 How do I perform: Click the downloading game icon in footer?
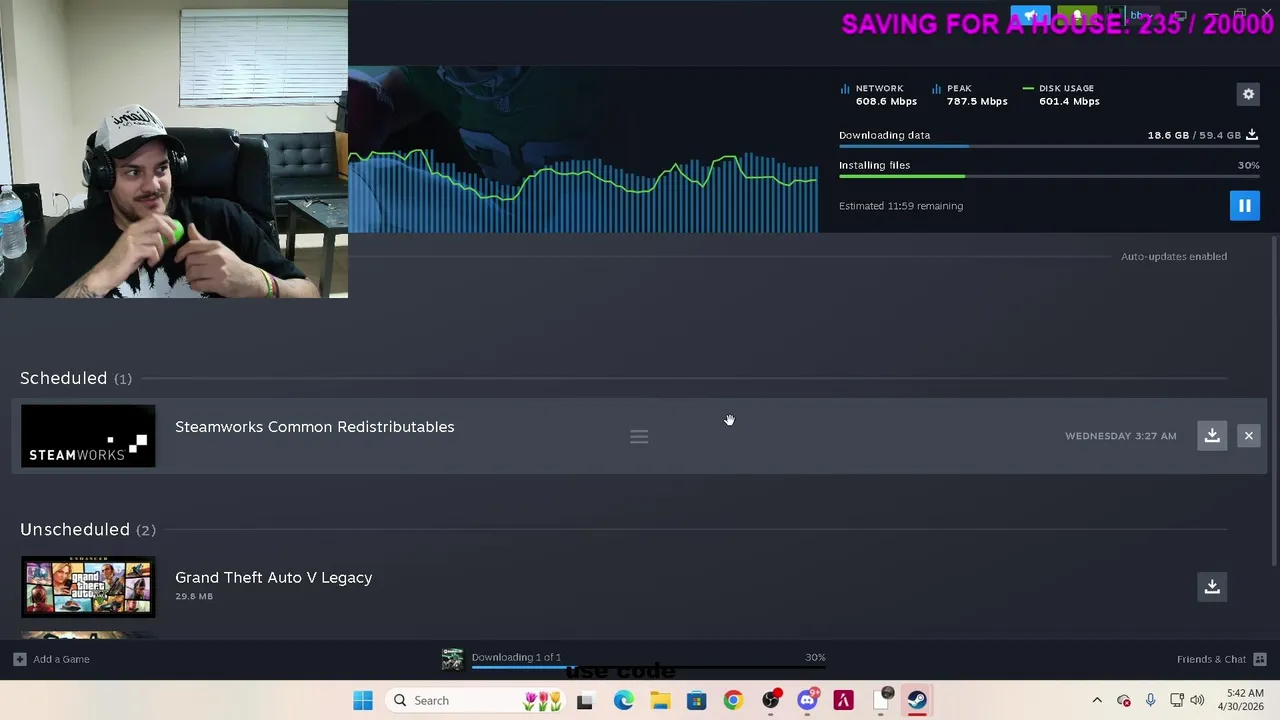pyautogui.click(x=453, y=658)
